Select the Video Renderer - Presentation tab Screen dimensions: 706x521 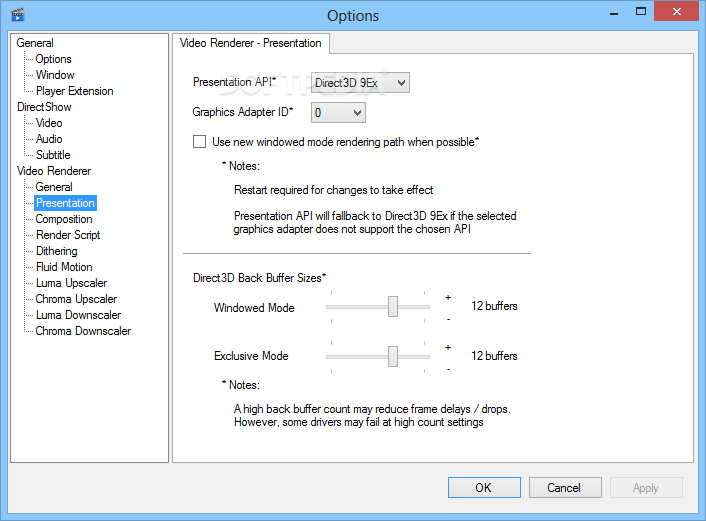(251, 43)
